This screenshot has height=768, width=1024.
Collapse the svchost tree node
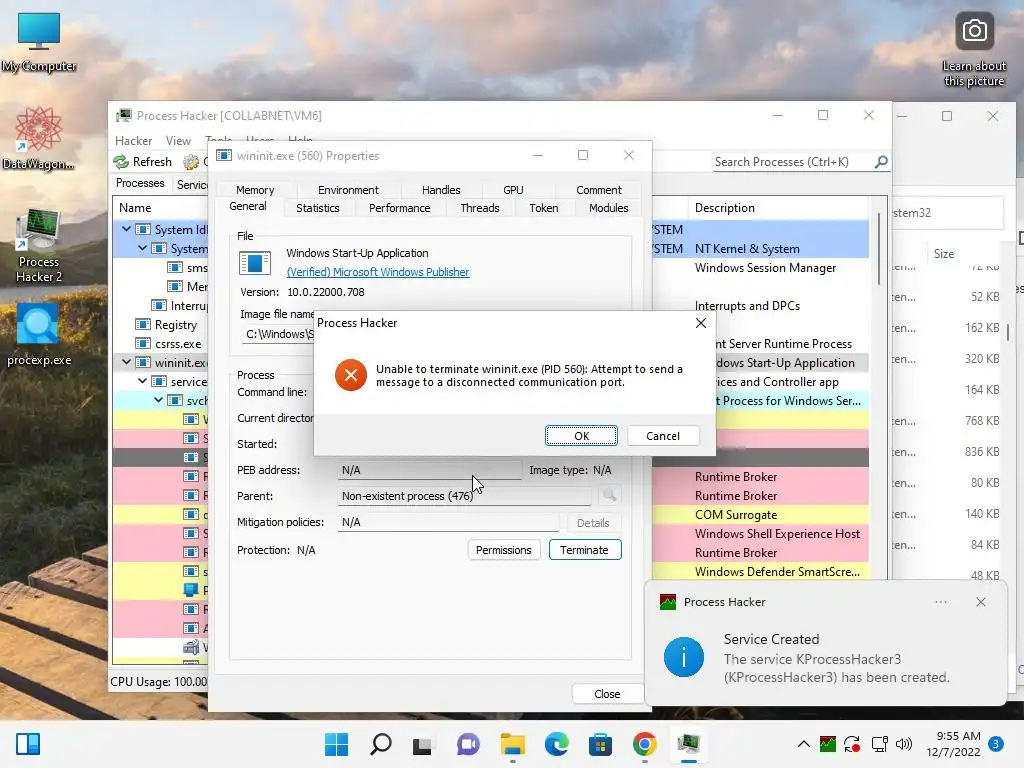[158, 400]
